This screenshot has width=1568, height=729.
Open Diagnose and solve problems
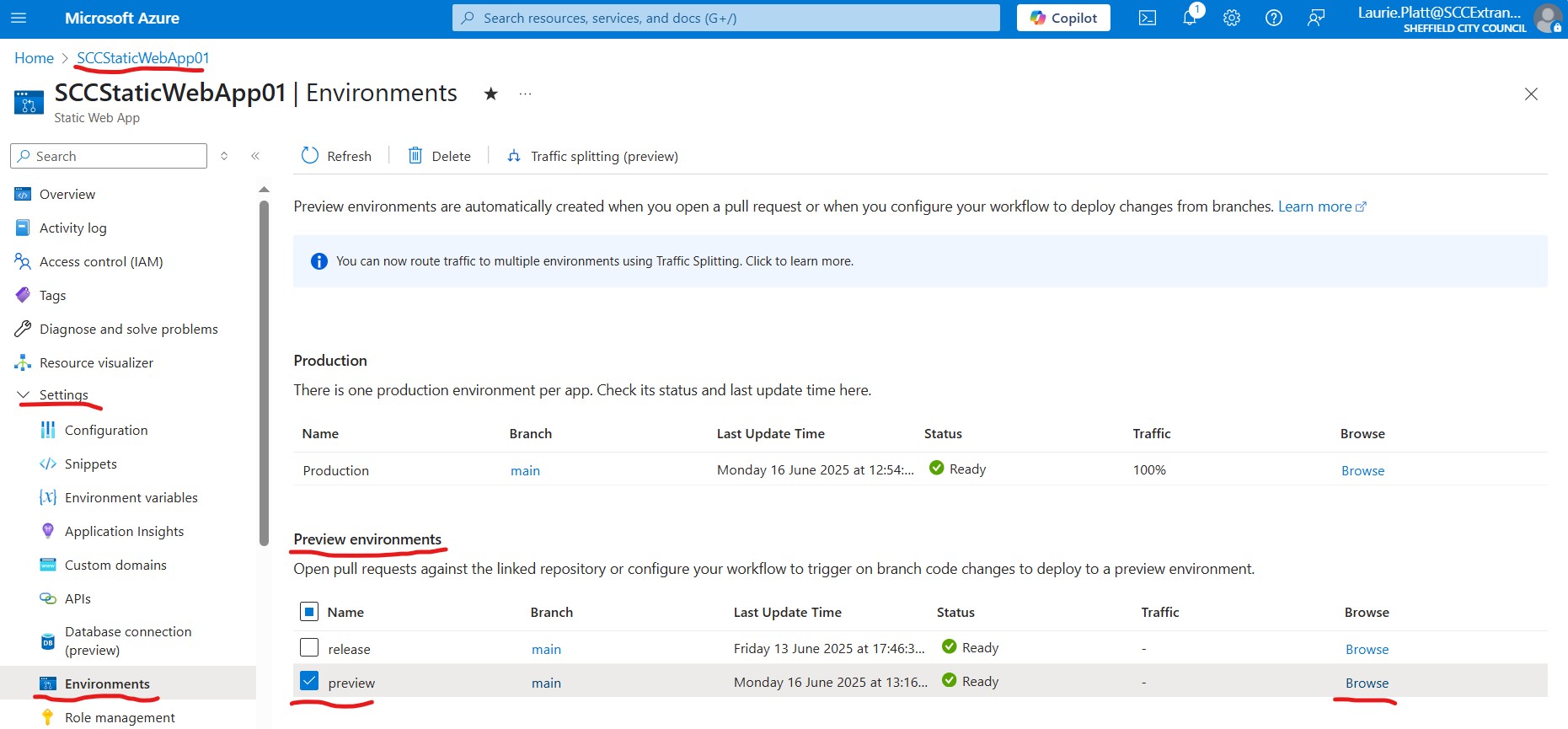click(128, 329)
